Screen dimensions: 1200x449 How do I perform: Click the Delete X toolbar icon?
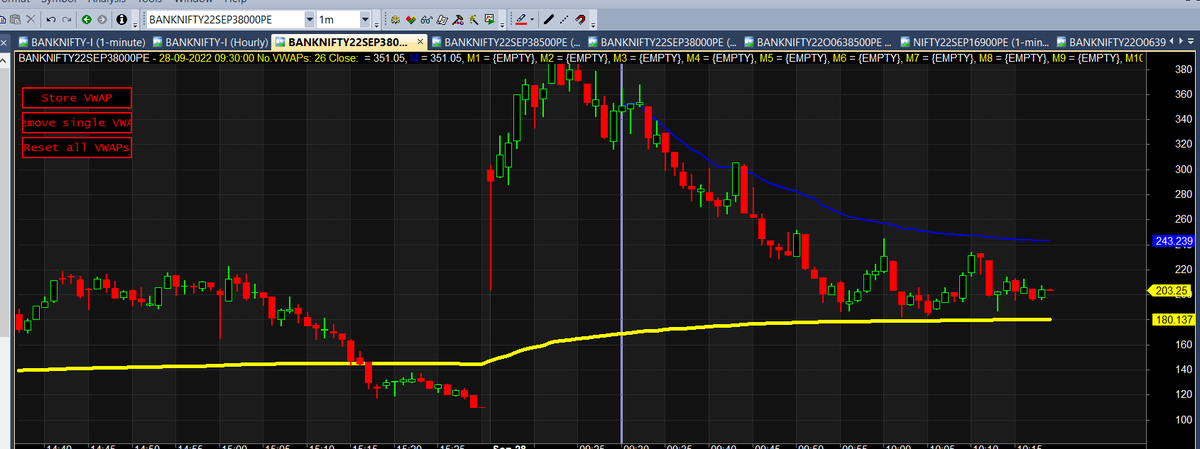(30, 20)
